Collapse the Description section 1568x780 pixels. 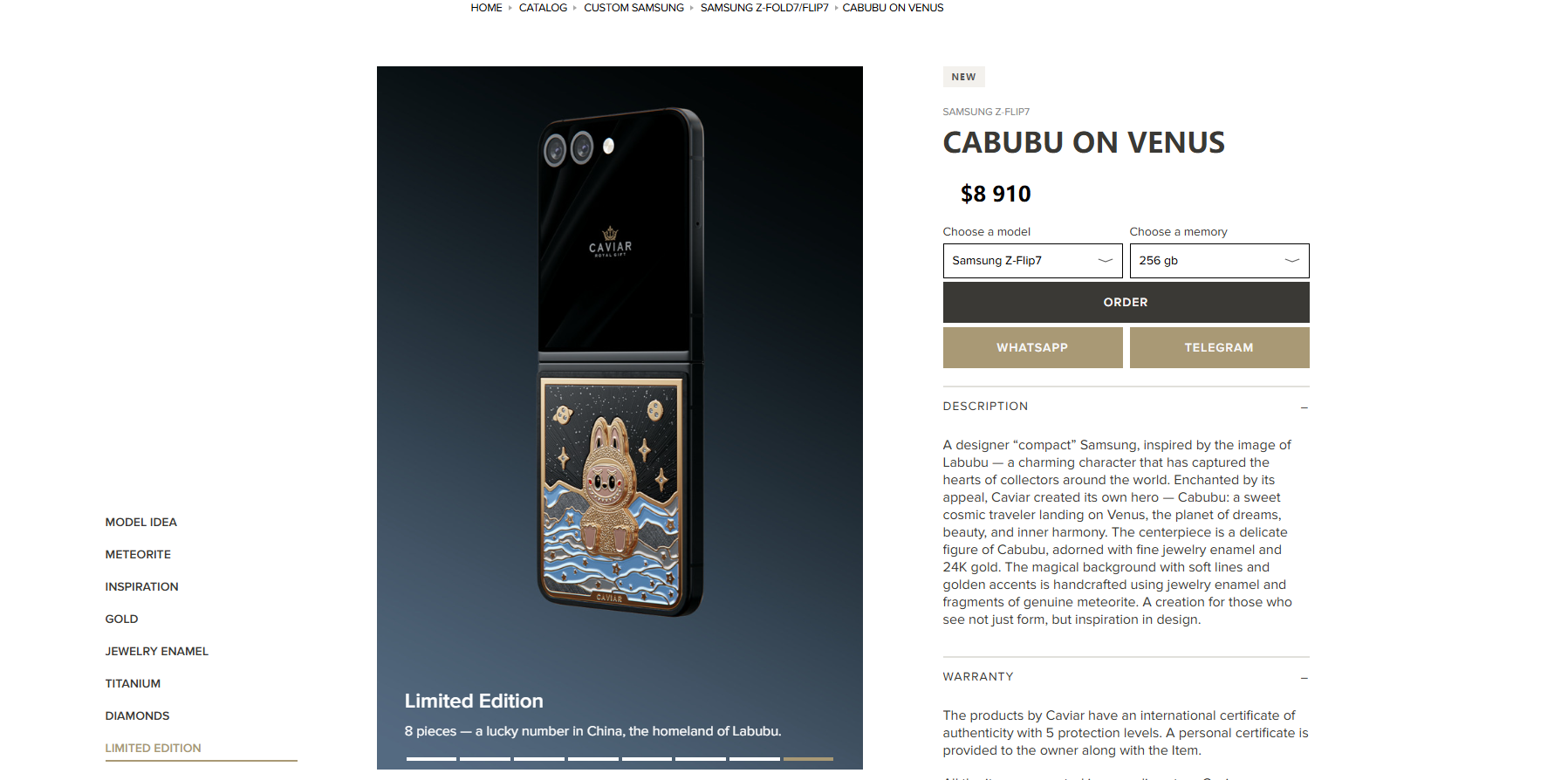tap(1304, 407)
